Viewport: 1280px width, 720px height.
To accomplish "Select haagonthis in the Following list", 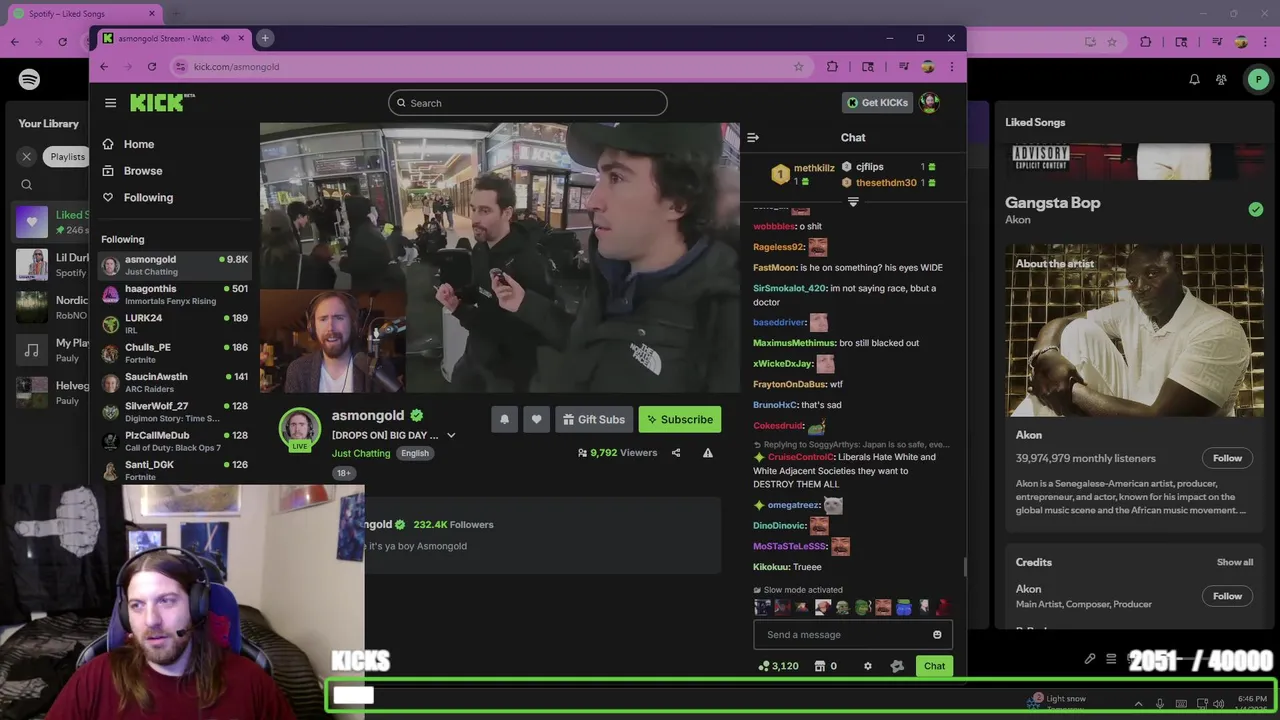I will coord(174,294).
